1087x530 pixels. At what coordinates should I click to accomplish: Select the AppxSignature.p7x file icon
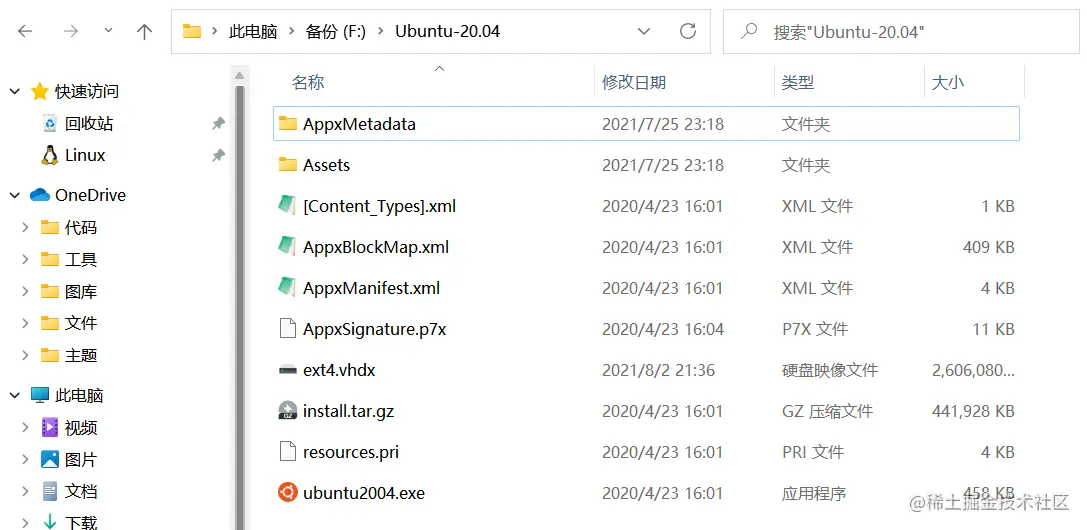288,328
